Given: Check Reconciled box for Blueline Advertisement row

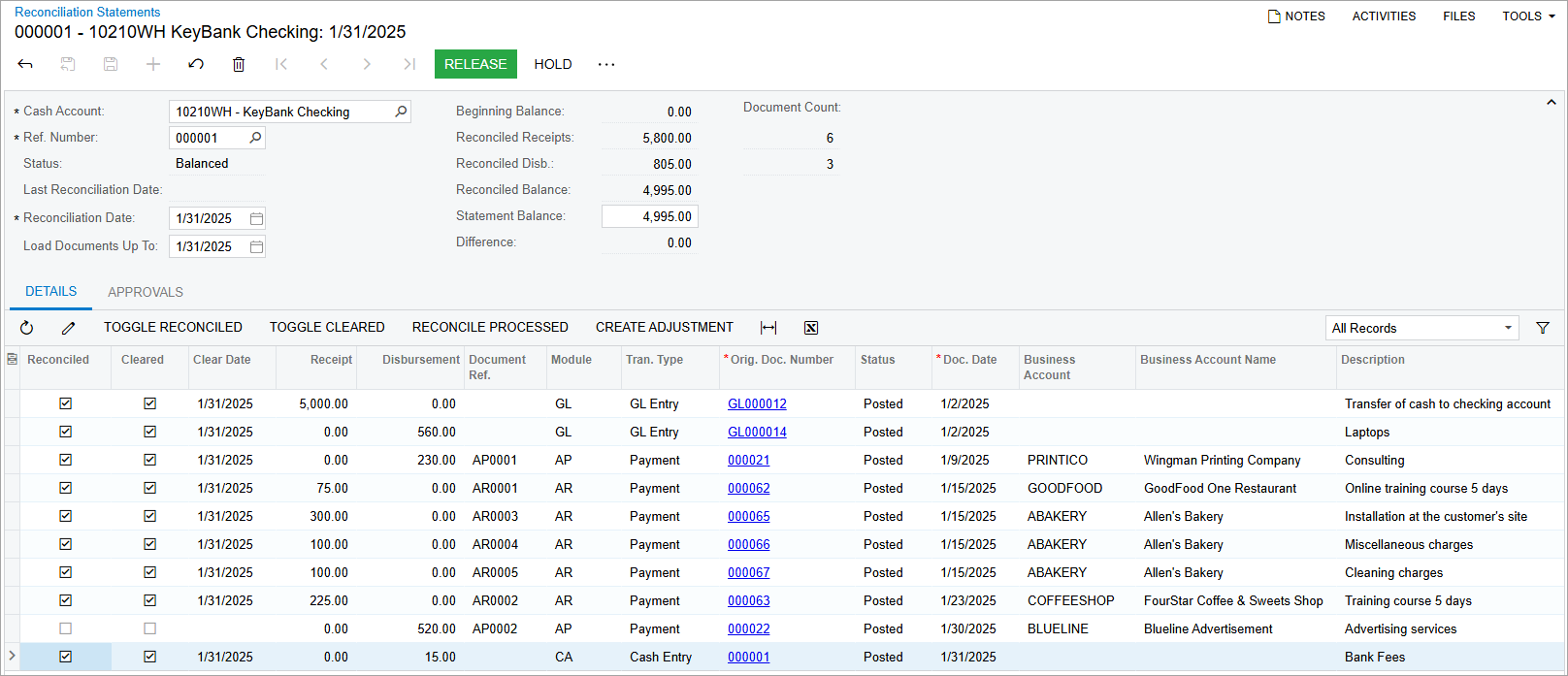Looking at the screenshot, I should [x=66, y=628].
